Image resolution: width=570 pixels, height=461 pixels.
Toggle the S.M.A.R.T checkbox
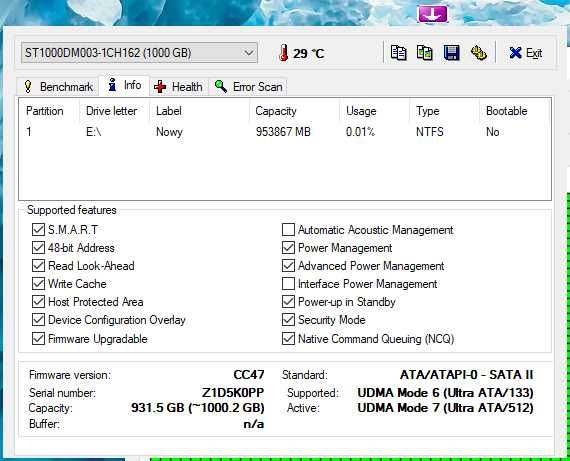pyautogui.click(x=38, y=230)
